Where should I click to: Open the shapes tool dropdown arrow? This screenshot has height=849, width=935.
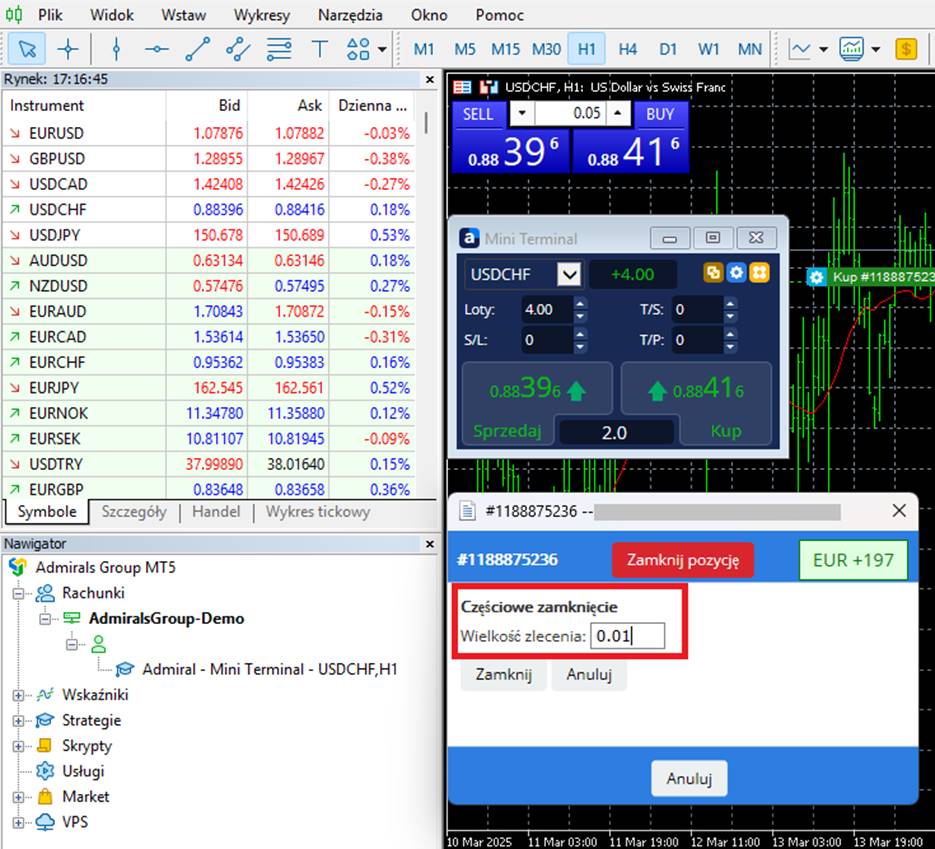[382, 49]
